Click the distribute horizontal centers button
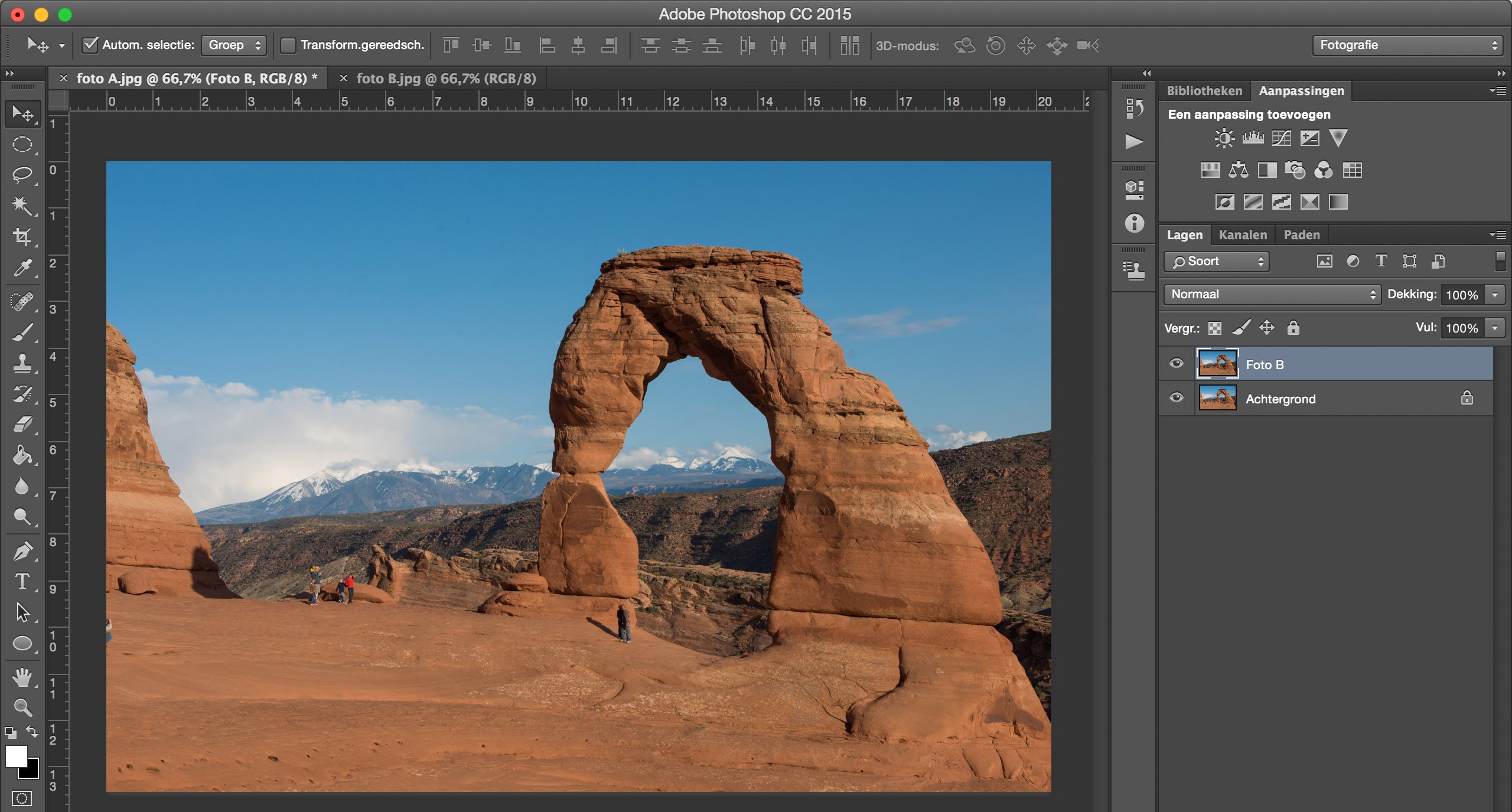 (778, 45)
